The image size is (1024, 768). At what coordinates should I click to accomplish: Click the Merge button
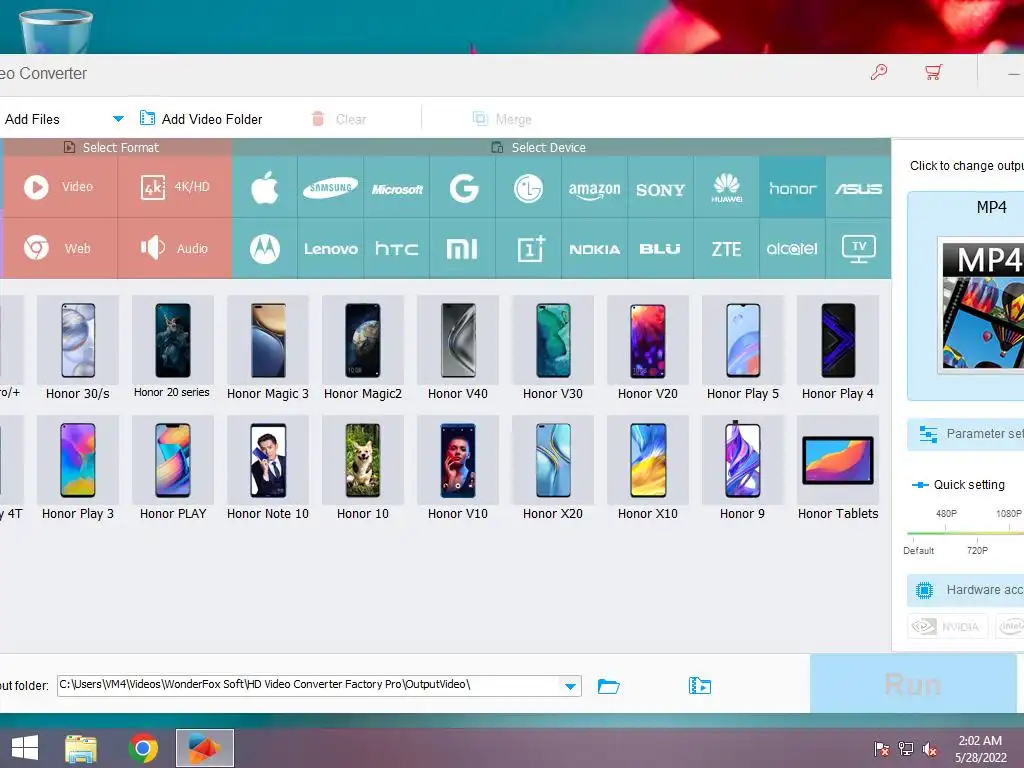click(x=502, y=119)
